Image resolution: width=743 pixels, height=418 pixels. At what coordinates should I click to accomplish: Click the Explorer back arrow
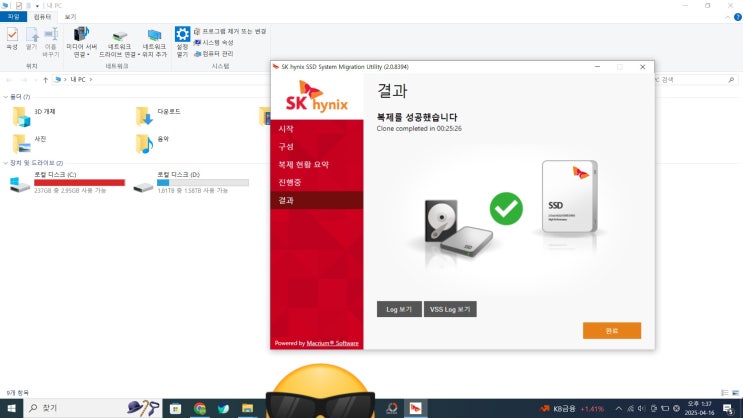[9, 80]
